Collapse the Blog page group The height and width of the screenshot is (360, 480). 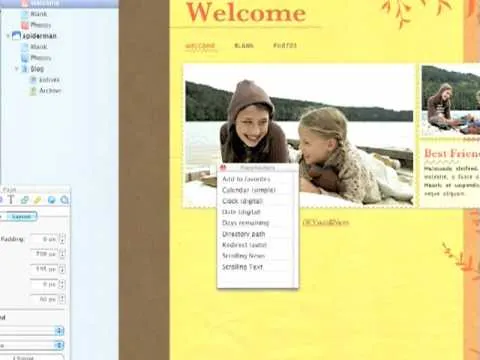(17, 69)
